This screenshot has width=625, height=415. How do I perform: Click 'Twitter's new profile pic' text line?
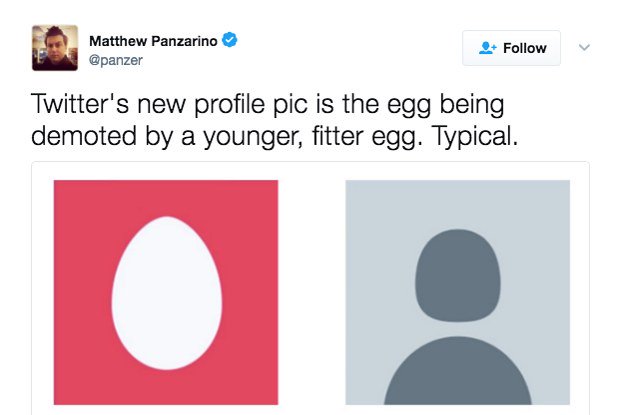coord(169,104)
